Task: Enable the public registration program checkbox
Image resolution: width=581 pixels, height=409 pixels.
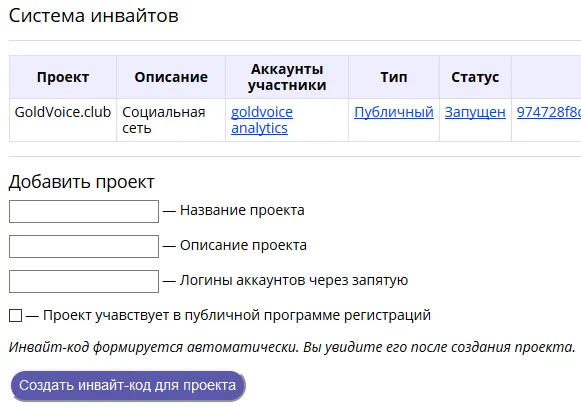Action: [16, 316]
